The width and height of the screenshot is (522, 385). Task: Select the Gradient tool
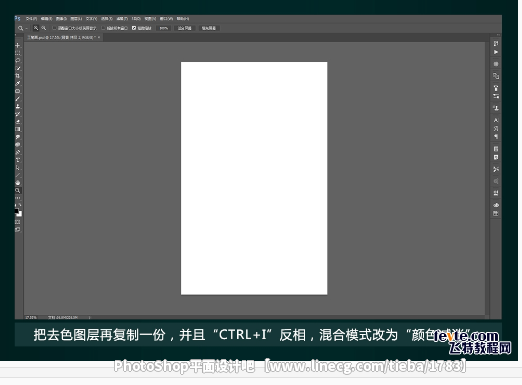tap(18, 129)
